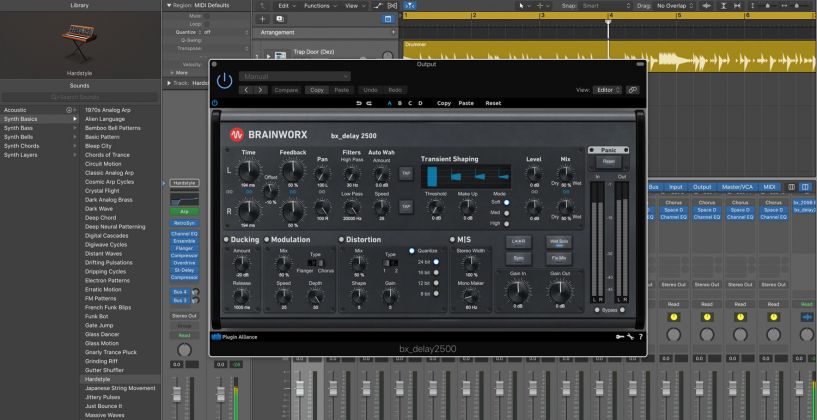This screenshot has height=420, width=817.
Task: Open the key license icon in the plugin footer
Action: [619, 337]
